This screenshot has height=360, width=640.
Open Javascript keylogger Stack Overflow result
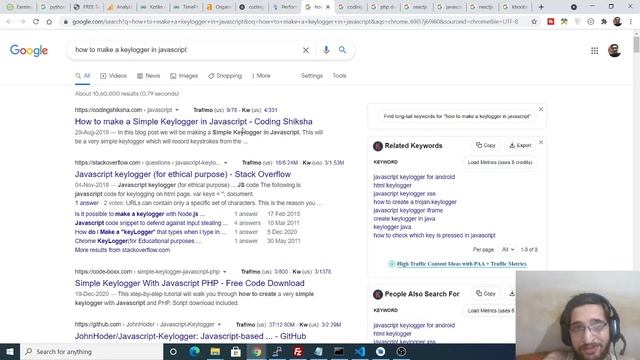point(183,174)
